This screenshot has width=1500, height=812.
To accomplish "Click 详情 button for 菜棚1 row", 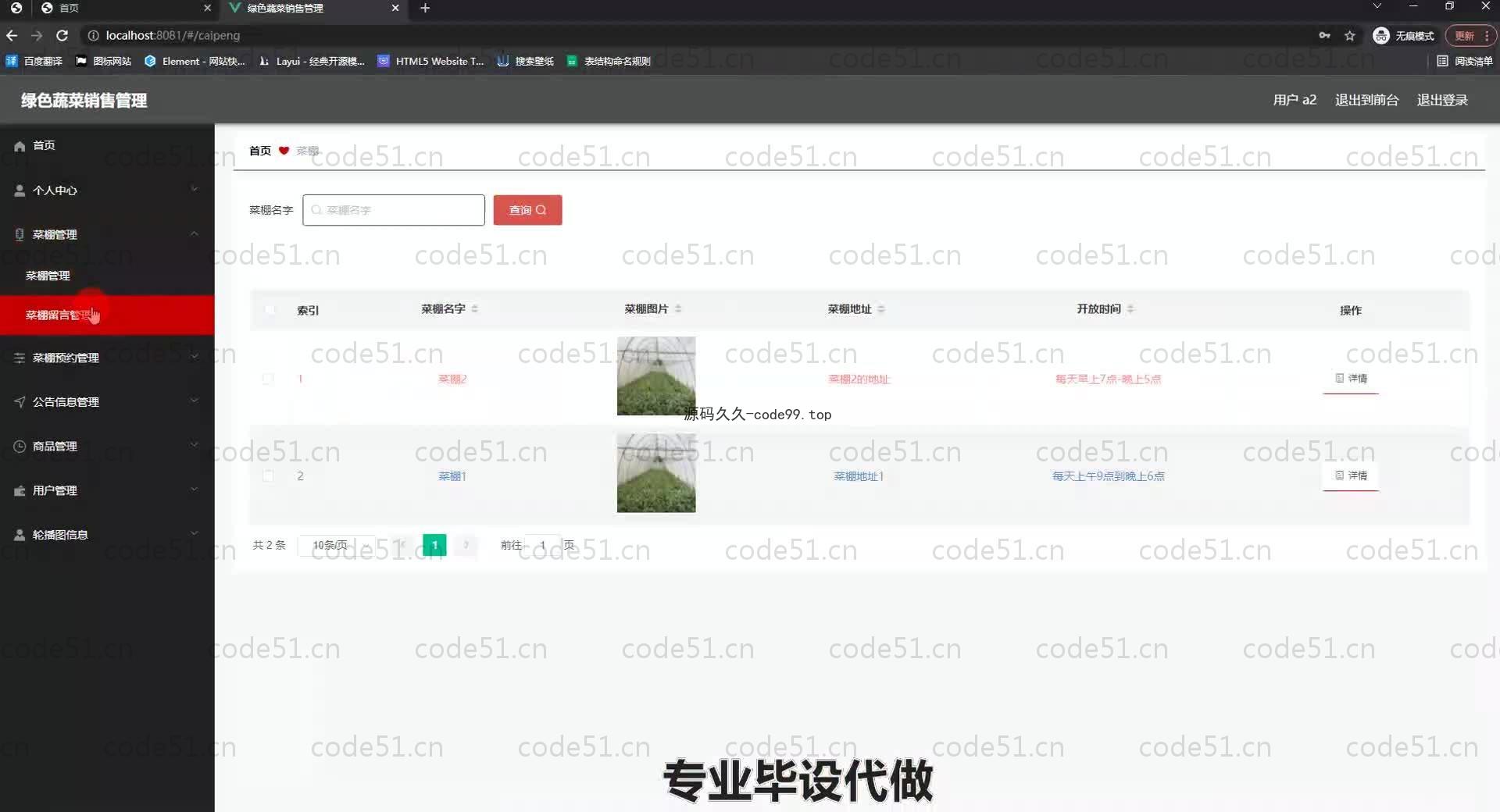I will [1351, 475].
